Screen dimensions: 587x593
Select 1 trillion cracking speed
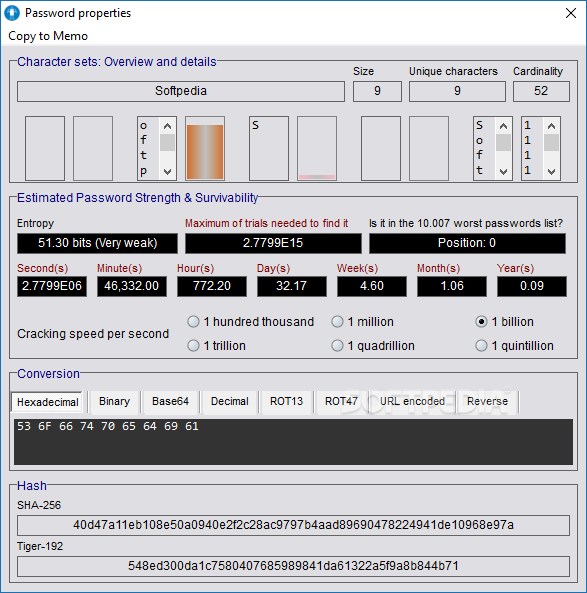point(217,346)
